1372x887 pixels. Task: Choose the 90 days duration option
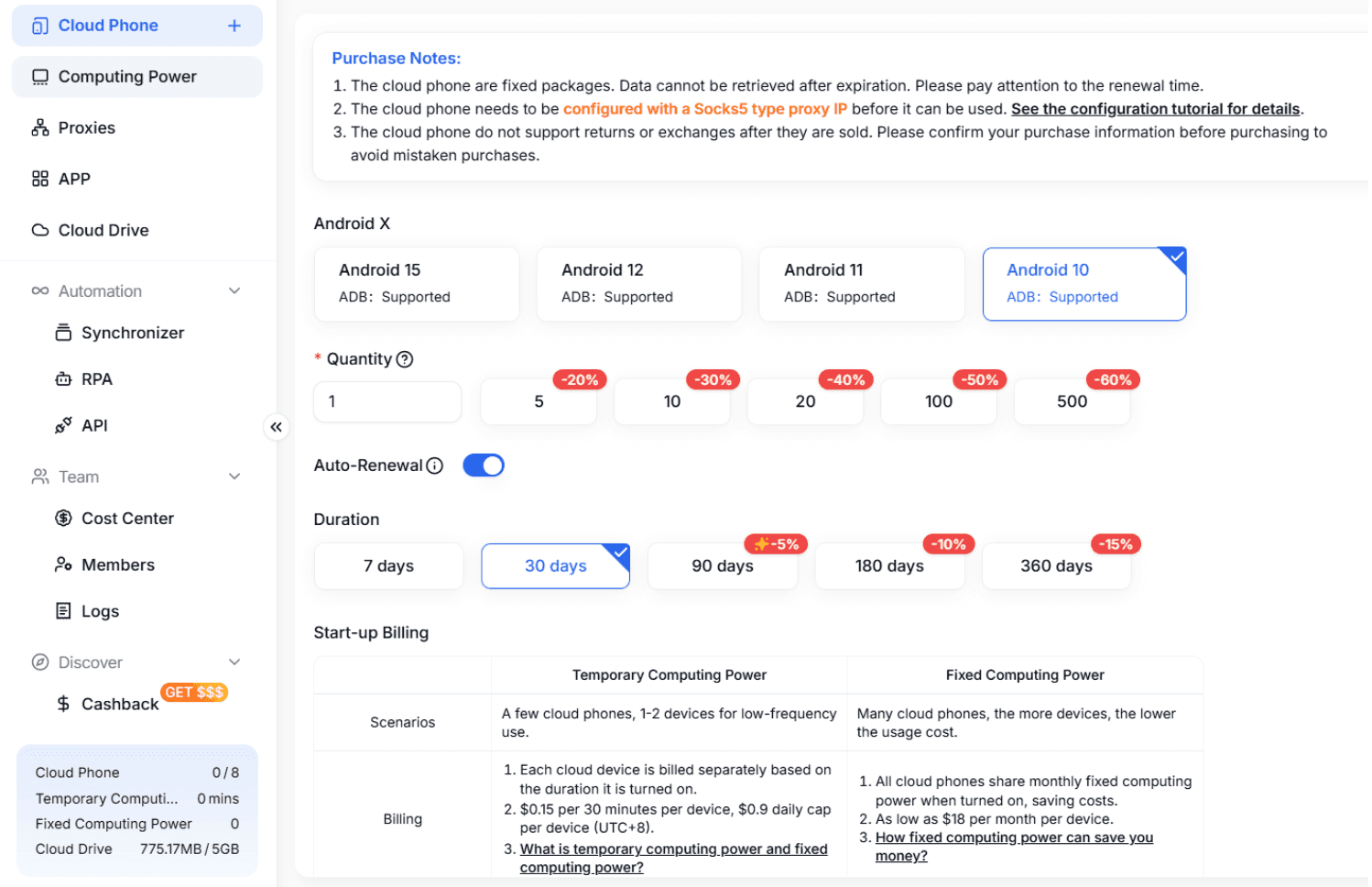click(x=723, y=566)
